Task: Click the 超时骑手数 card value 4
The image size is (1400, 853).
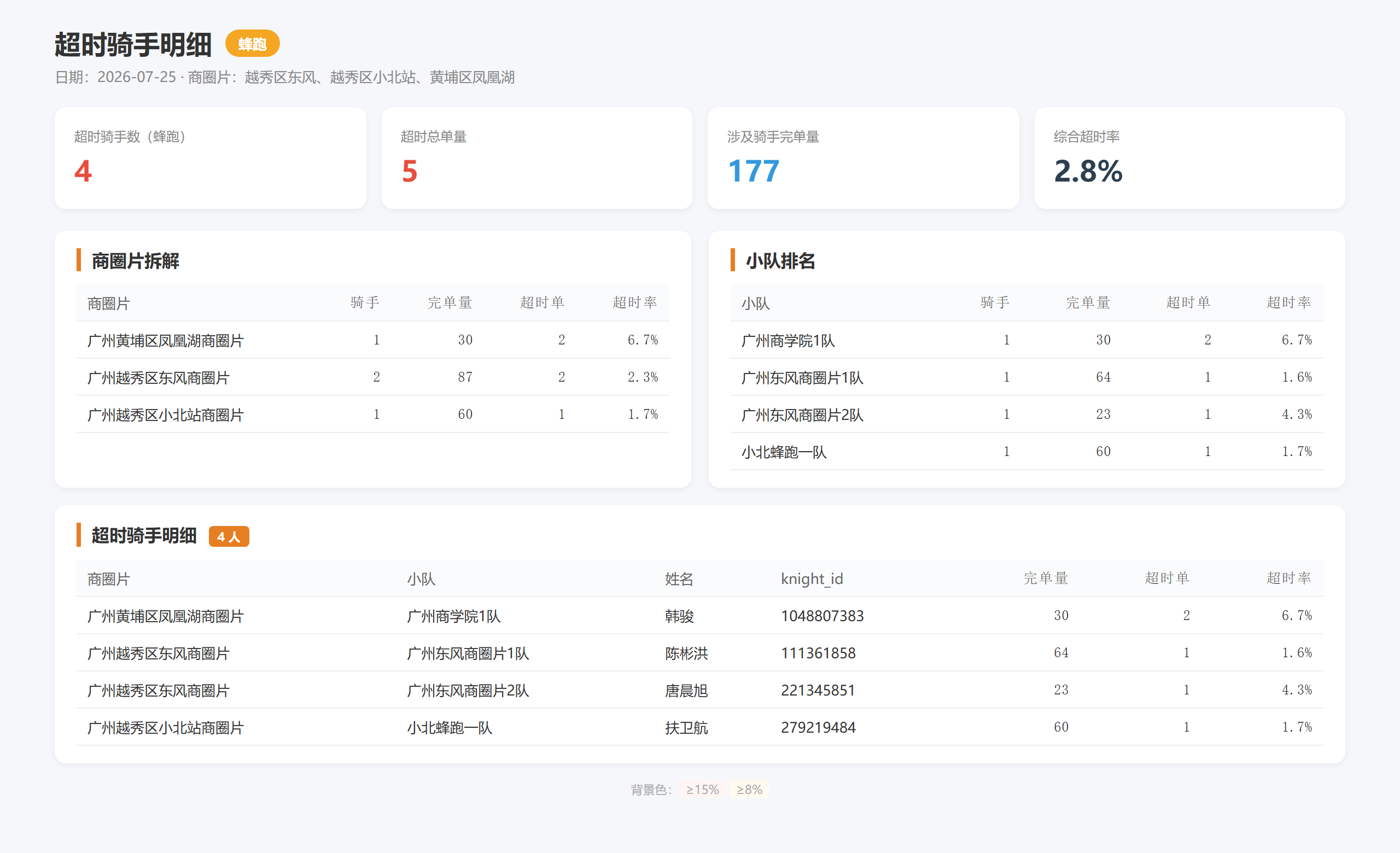Action: [83, 171]
